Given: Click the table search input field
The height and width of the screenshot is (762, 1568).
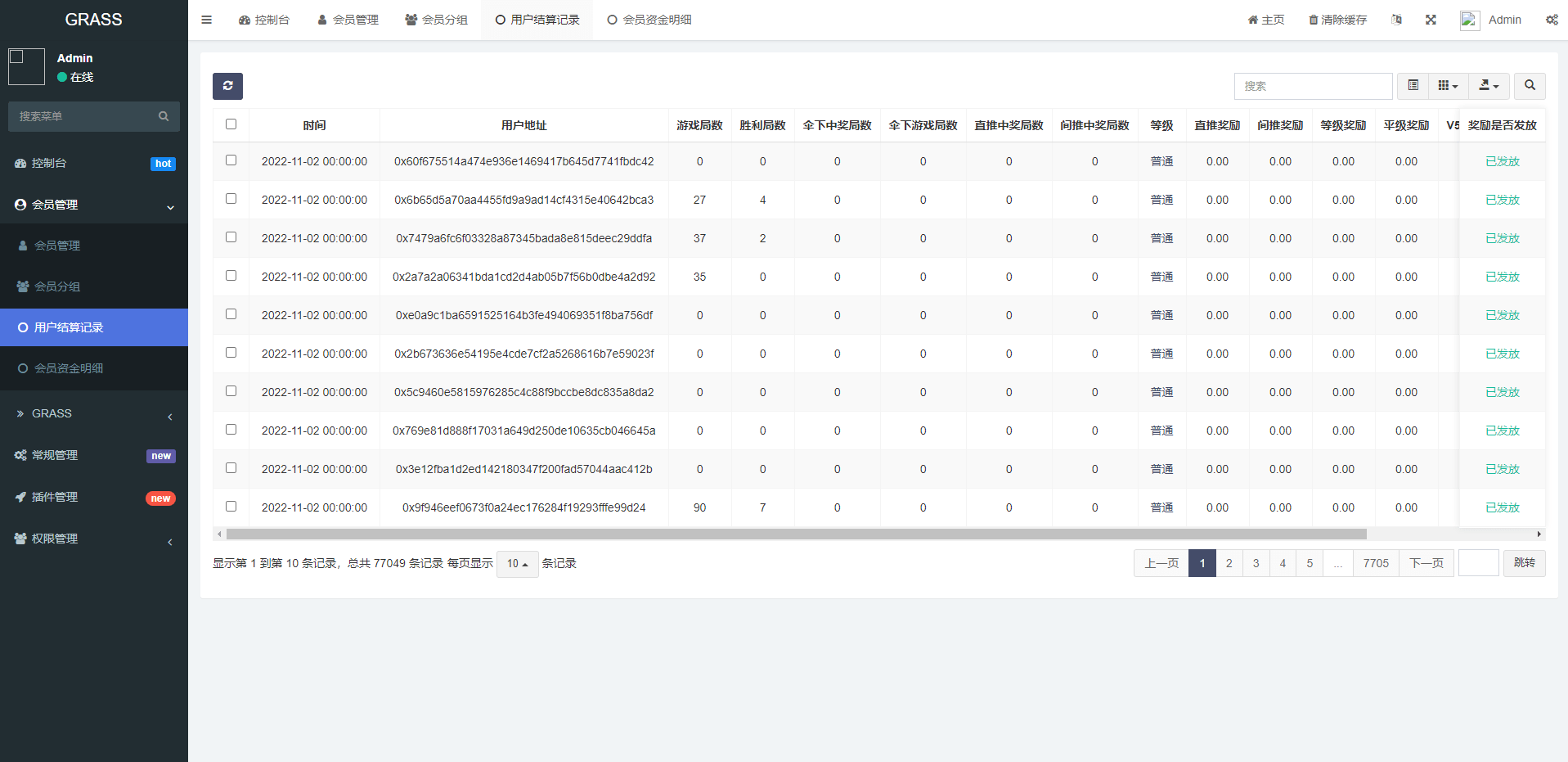Looking at the screenshot, I should 1313,86.
